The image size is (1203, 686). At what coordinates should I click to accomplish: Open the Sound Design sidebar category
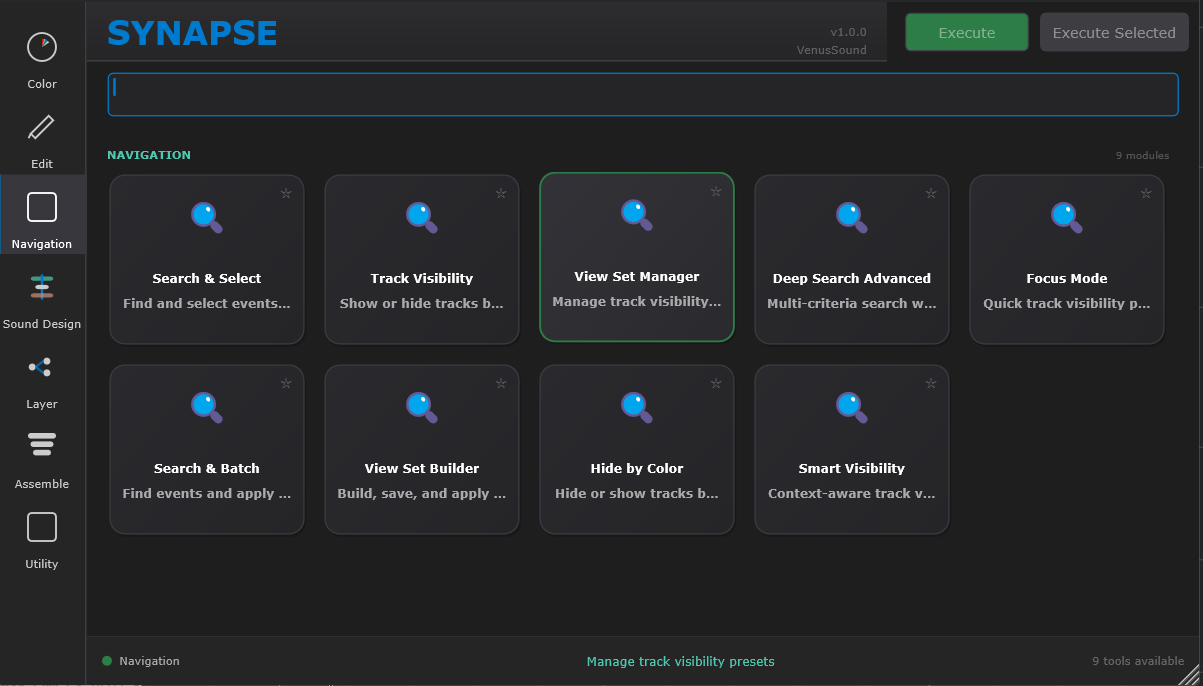coord(42,300)
